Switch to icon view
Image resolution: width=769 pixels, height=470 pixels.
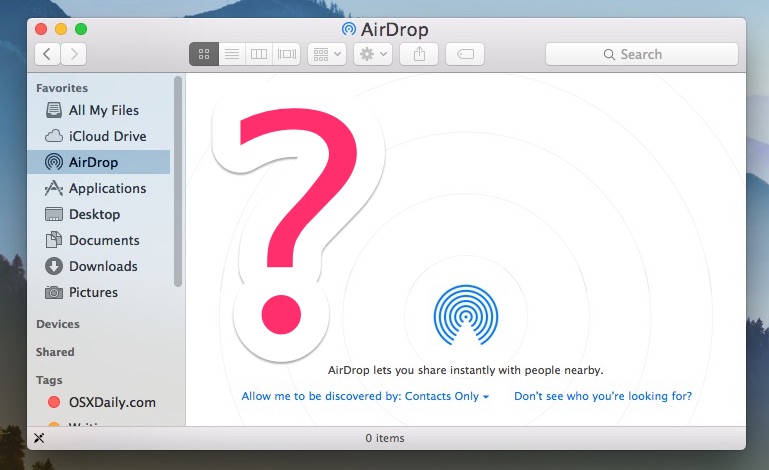coord(204,54)
